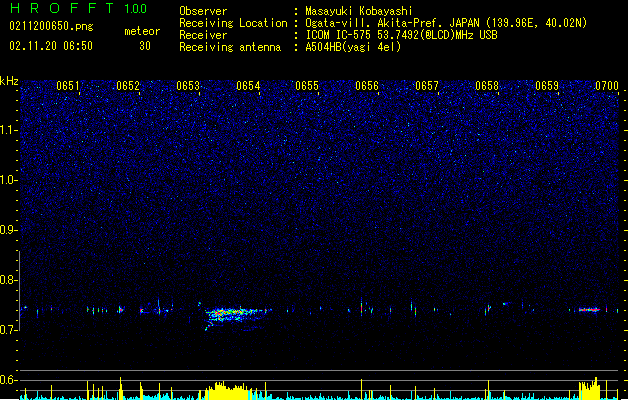Click the kHz axis unit label

pos(9,81)
